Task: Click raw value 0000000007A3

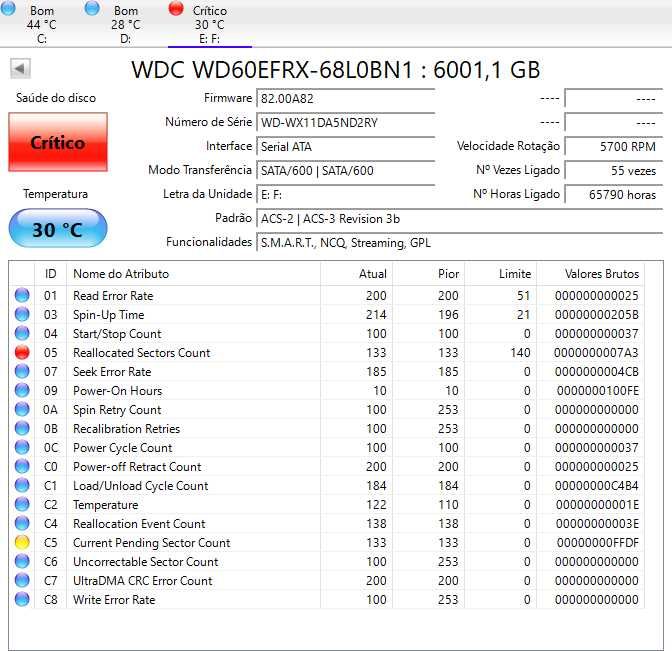Action: (x=596, y=353)
